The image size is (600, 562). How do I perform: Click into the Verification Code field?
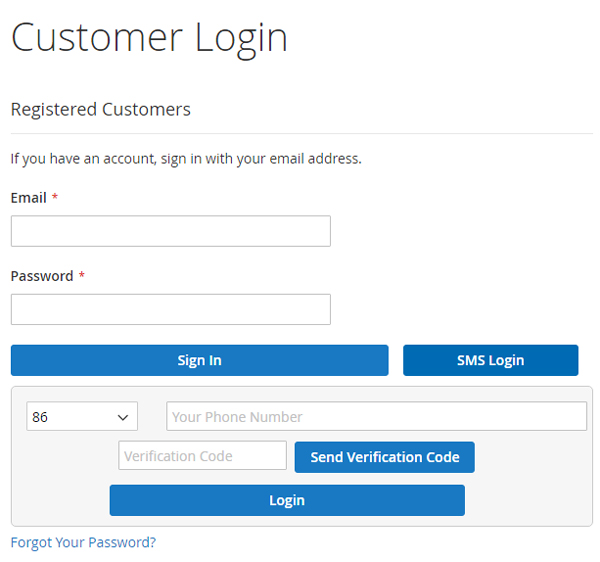tap(202, 456)
